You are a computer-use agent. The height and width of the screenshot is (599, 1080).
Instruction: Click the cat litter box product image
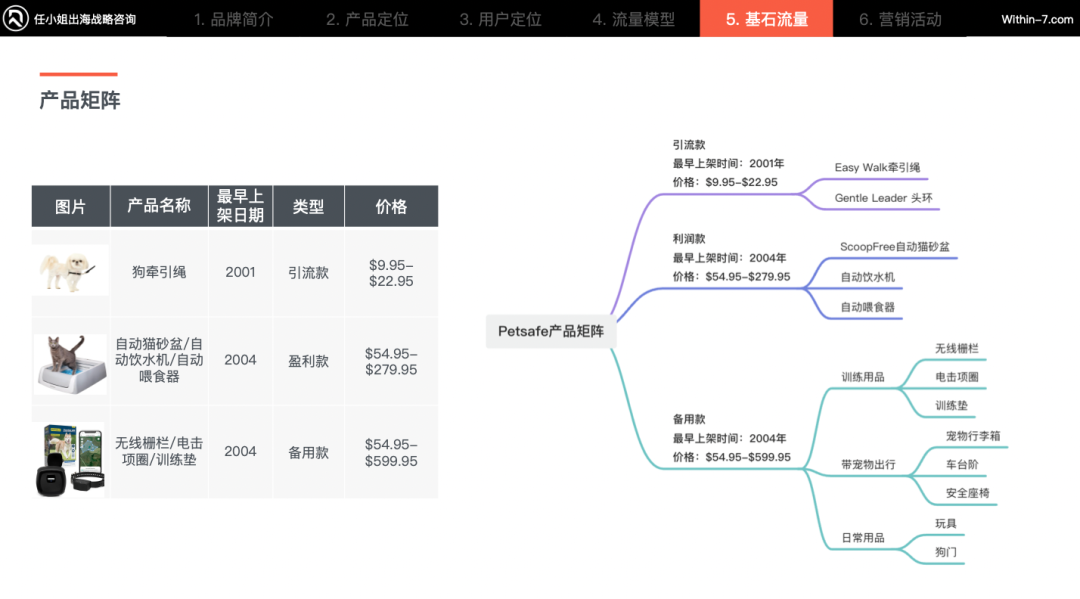pyautogui.click(x=71, y=364)
